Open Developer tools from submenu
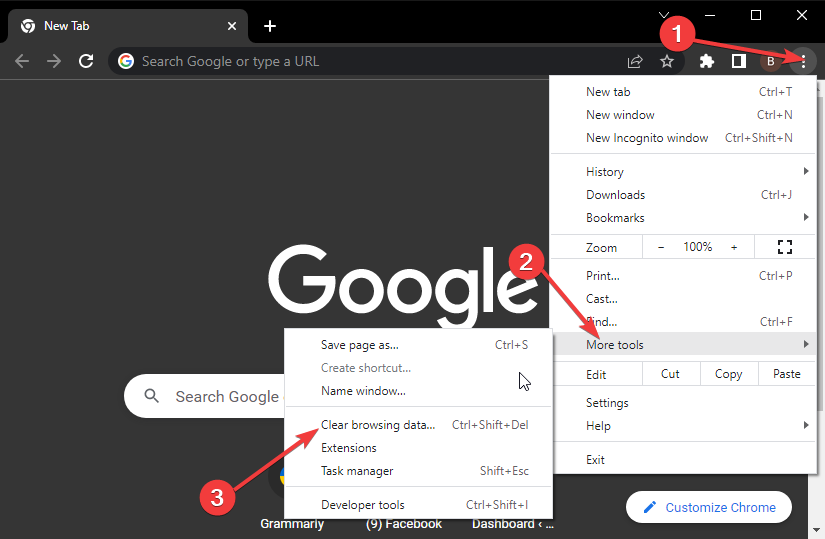This screenshot has width=825, height=539. 418,505
